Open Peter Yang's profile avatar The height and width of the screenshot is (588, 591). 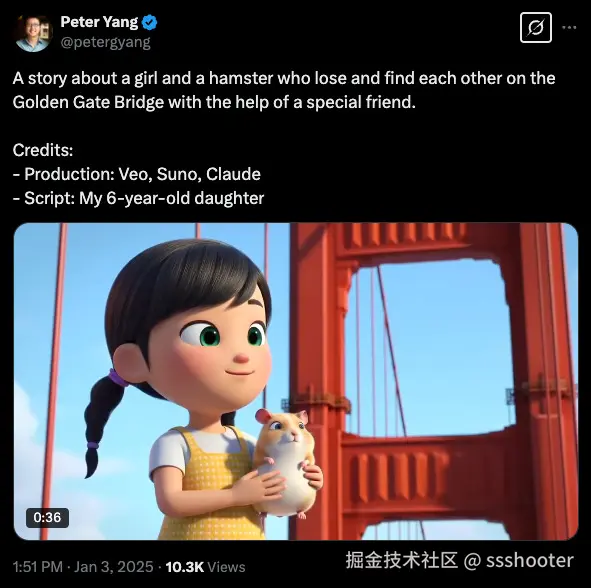click(x=32, y=33)
